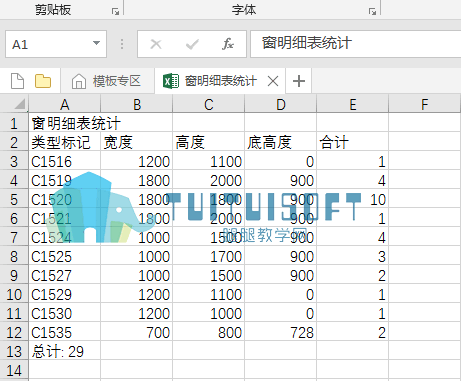
Task: Click the 宽度 header cell
Action: (137, 142)
